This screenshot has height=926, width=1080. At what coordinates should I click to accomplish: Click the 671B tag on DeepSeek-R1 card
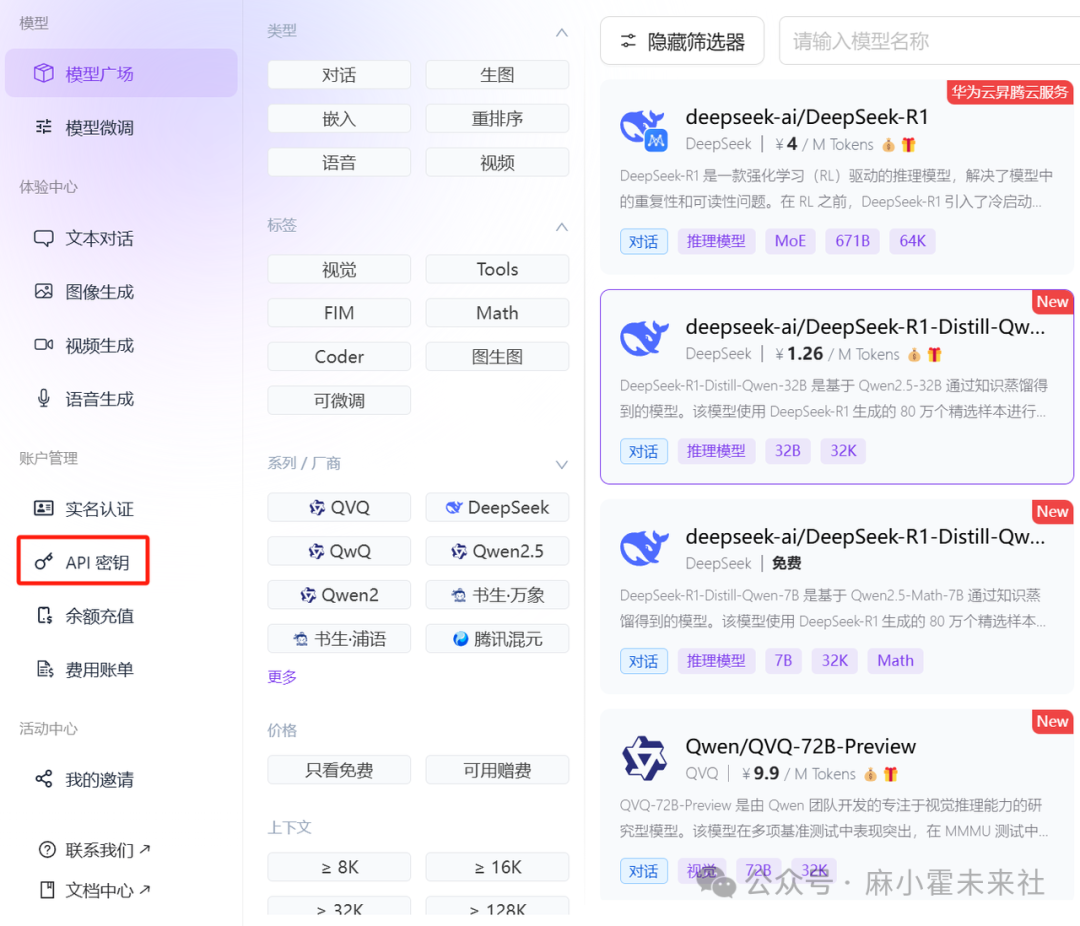tap(853, 241)
